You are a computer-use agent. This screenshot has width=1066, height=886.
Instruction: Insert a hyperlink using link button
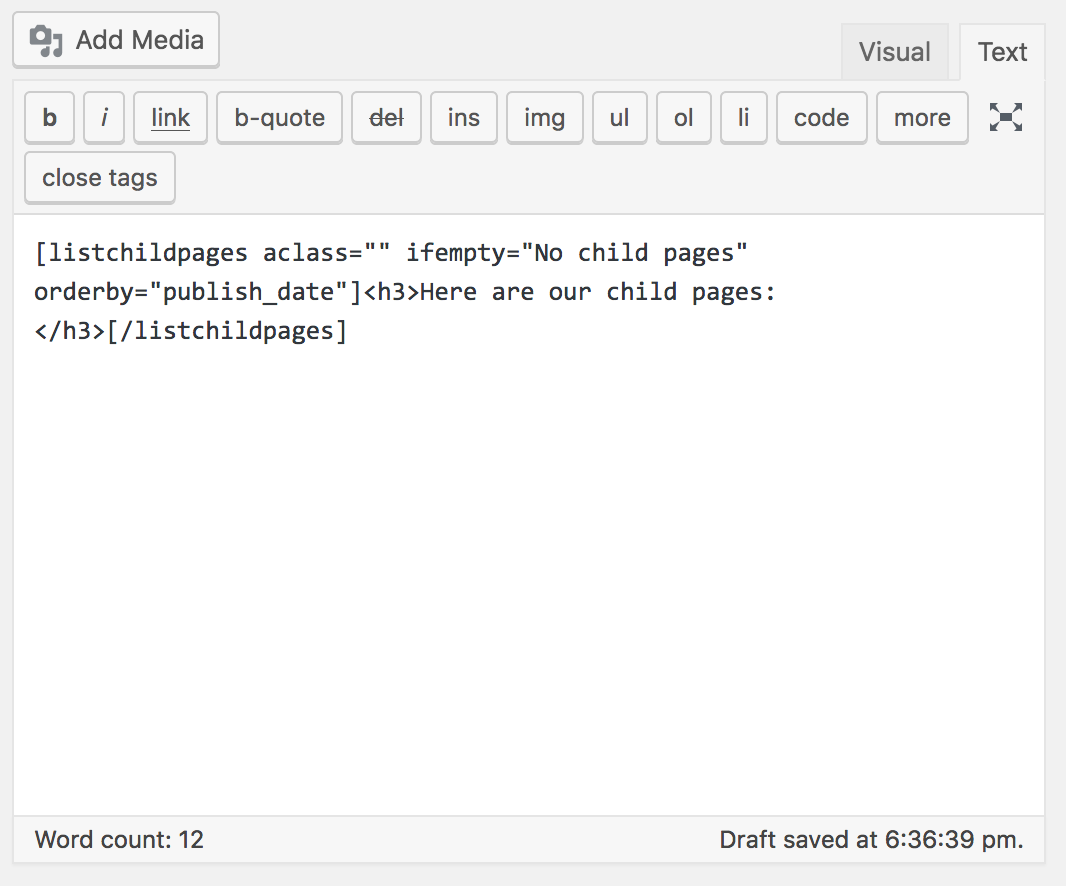[x=170, y=118]
